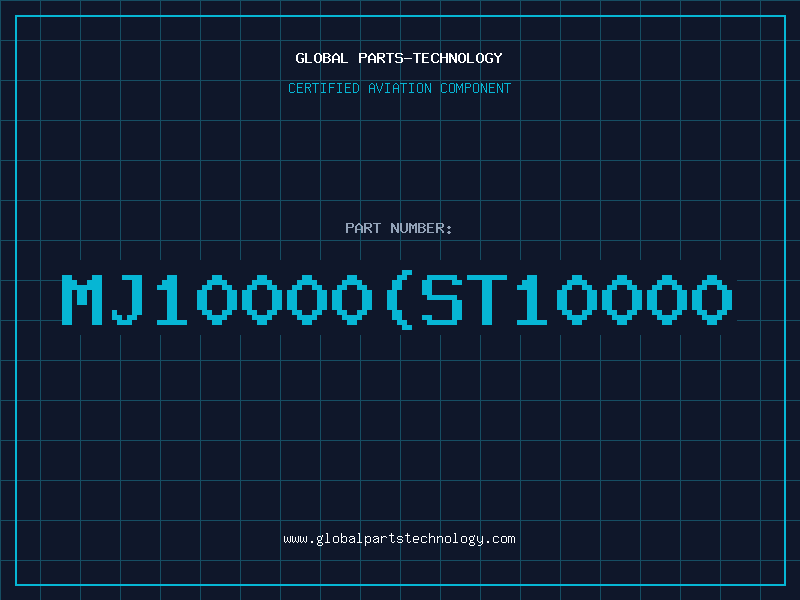
Task: Select the part number MJ10000(ST10000
Action: 397,300
